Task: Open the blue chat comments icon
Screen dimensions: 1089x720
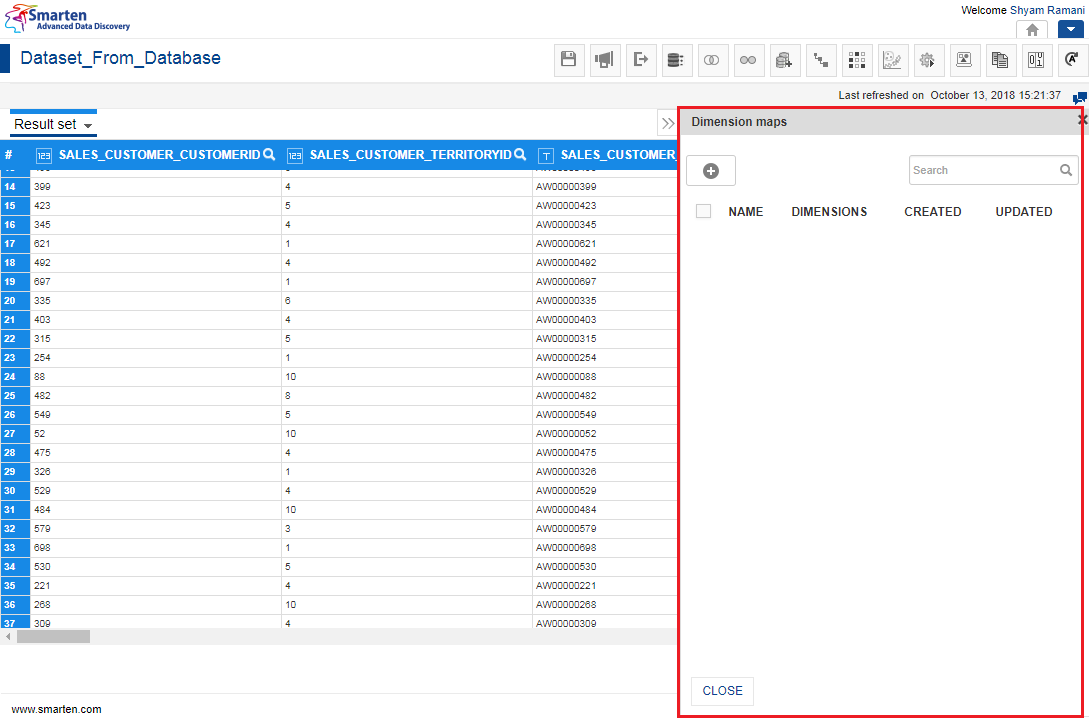Action: tap(1079, 98)
